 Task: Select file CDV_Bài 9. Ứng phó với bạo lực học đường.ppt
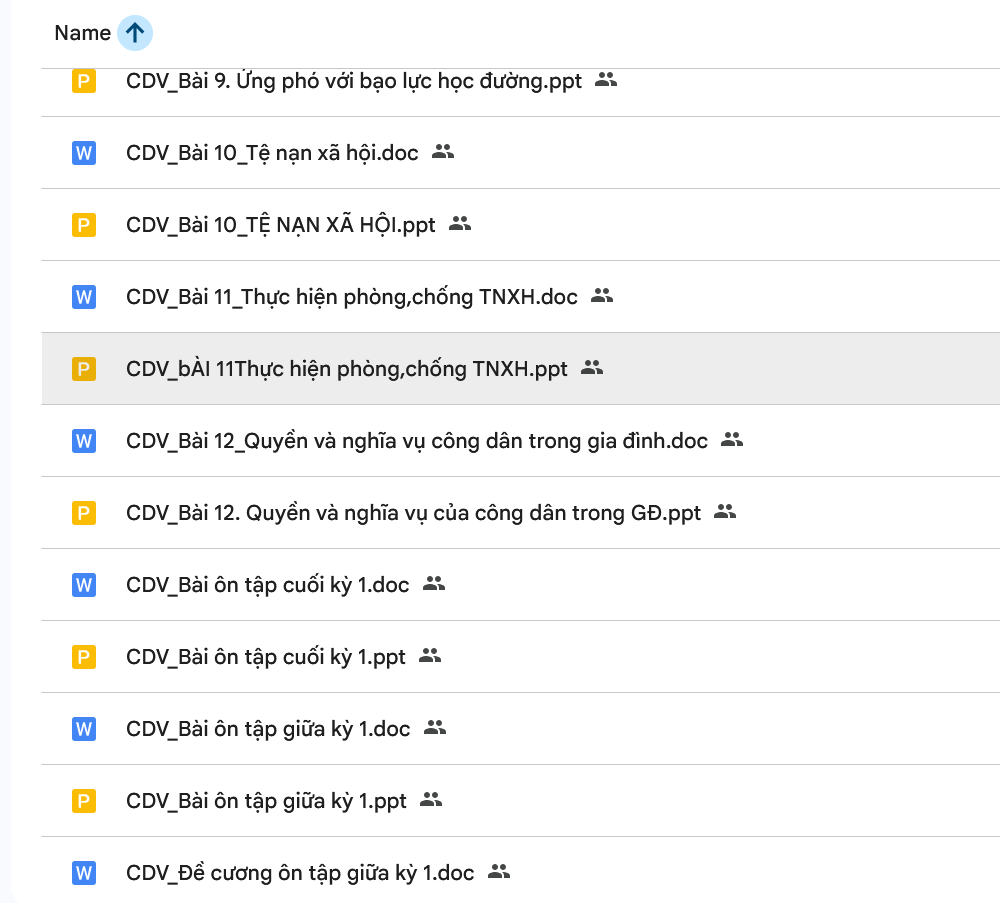click(x=353, y=81)
